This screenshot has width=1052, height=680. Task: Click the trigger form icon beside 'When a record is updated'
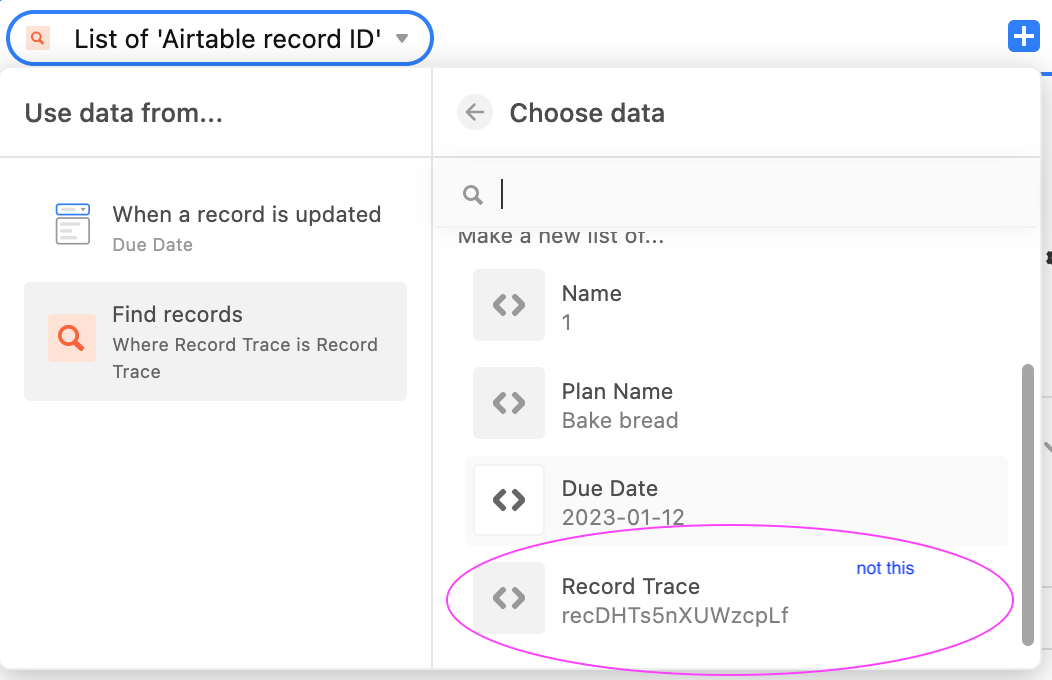click(x=72, y=224)
